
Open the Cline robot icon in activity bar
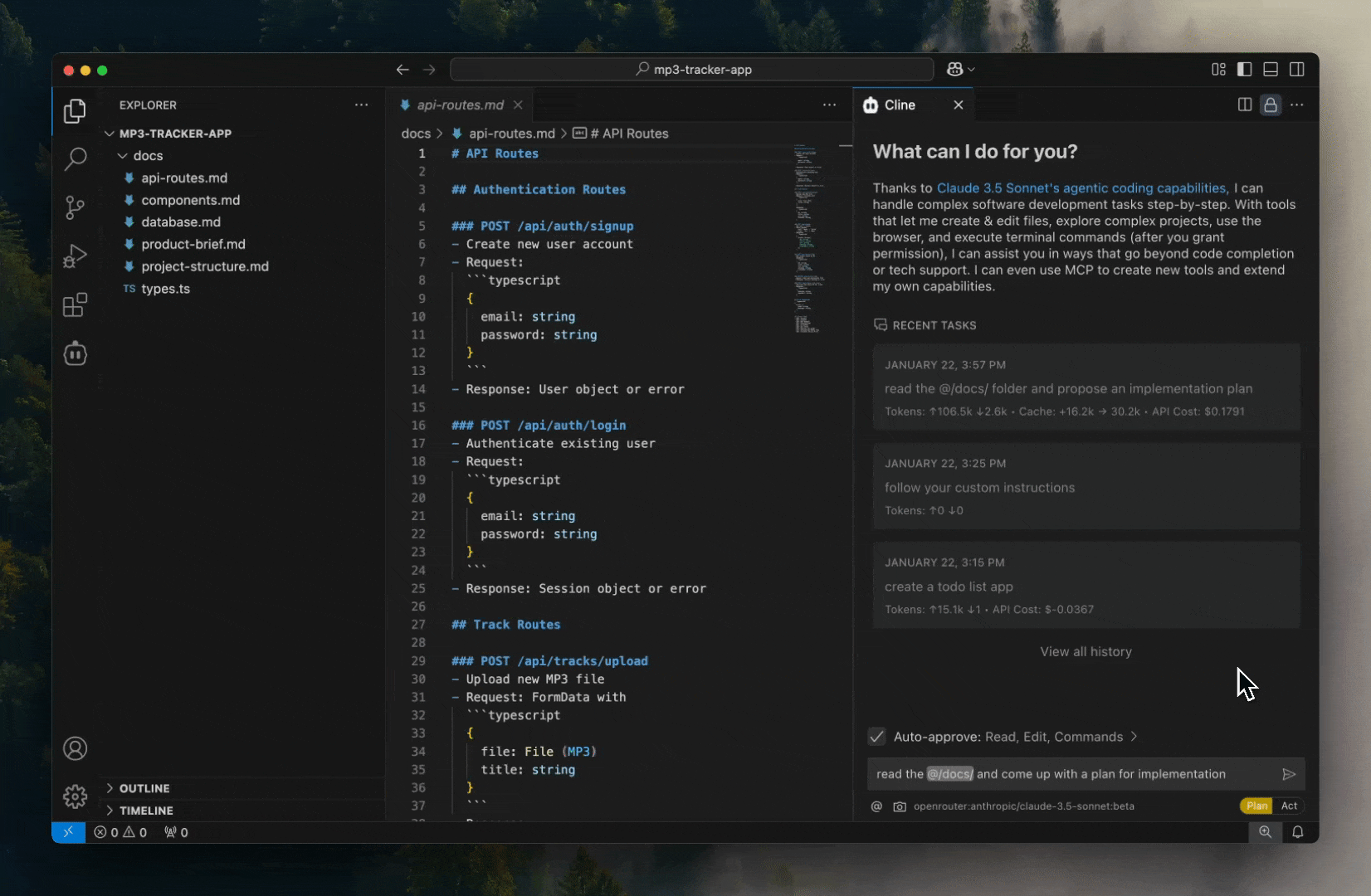click(x=75, y=353)
